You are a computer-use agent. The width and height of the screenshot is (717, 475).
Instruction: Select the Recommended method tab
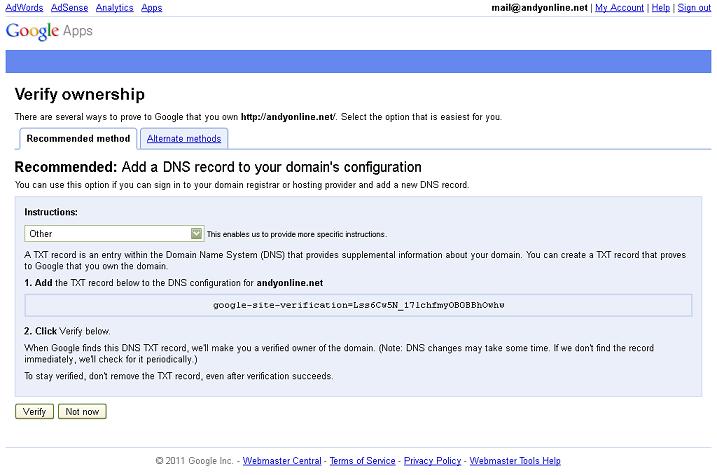coord(78,139)
